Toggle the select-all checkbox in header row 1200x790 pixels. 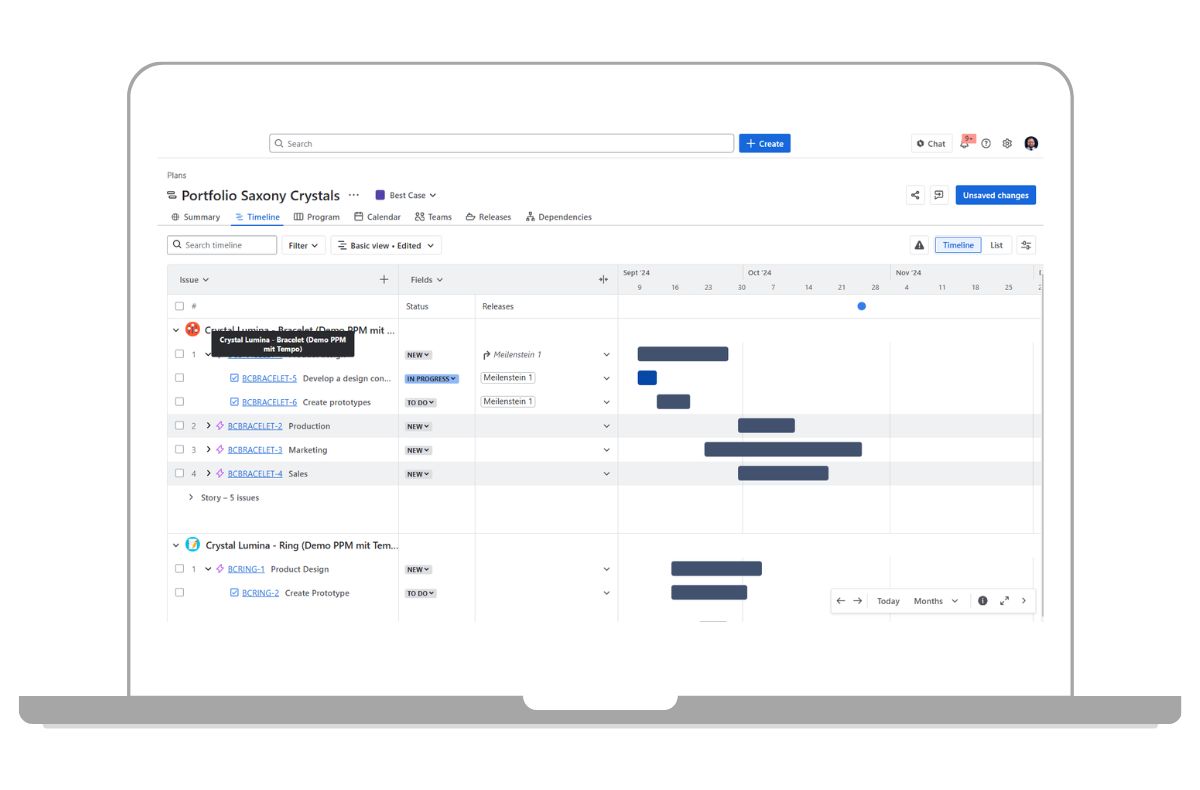pos(180,306)
